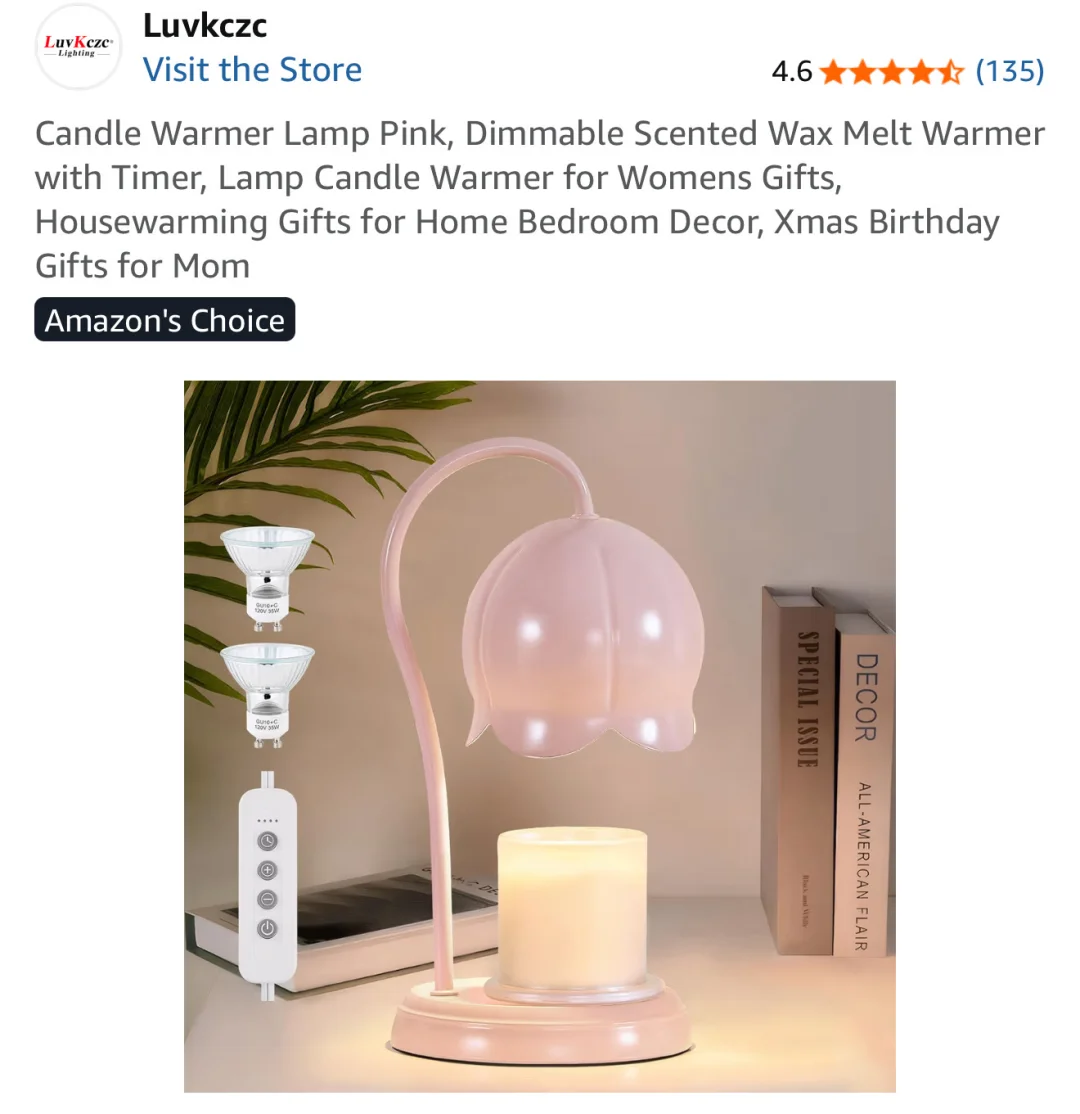Click the Visit the Store link

coord(252,70)
